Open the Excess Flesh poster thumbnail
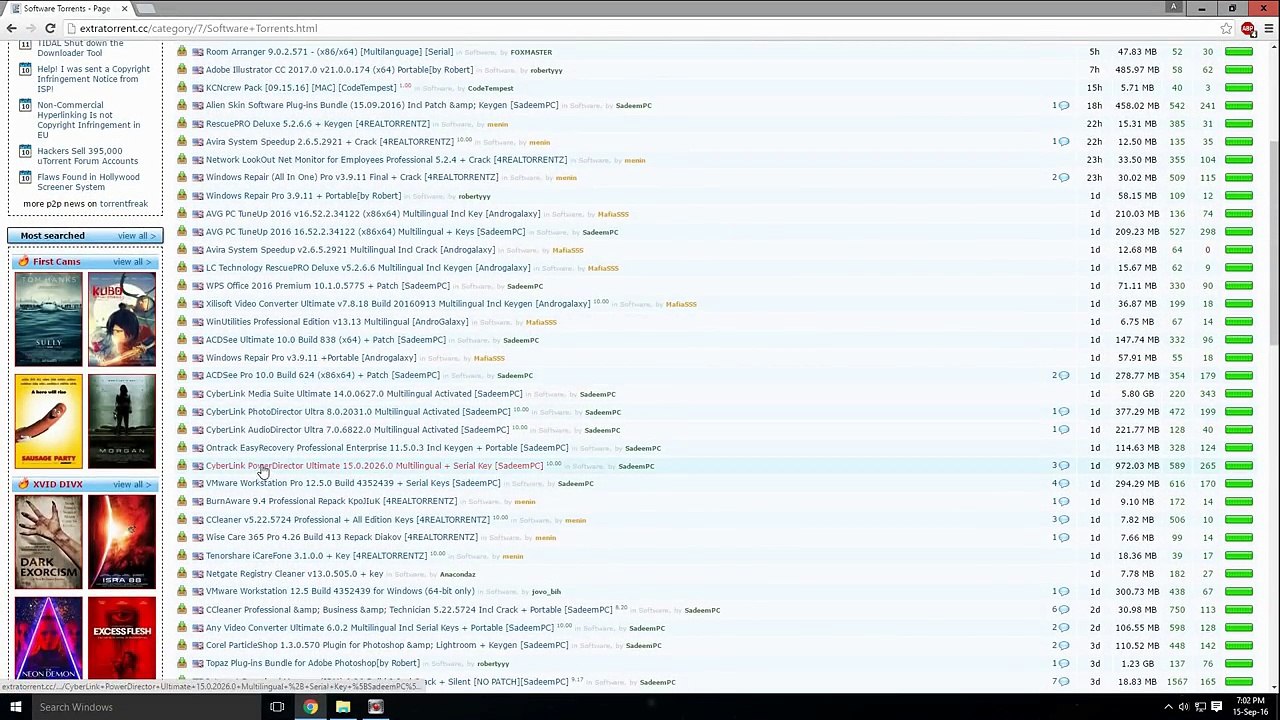 [x=122, y=638]
